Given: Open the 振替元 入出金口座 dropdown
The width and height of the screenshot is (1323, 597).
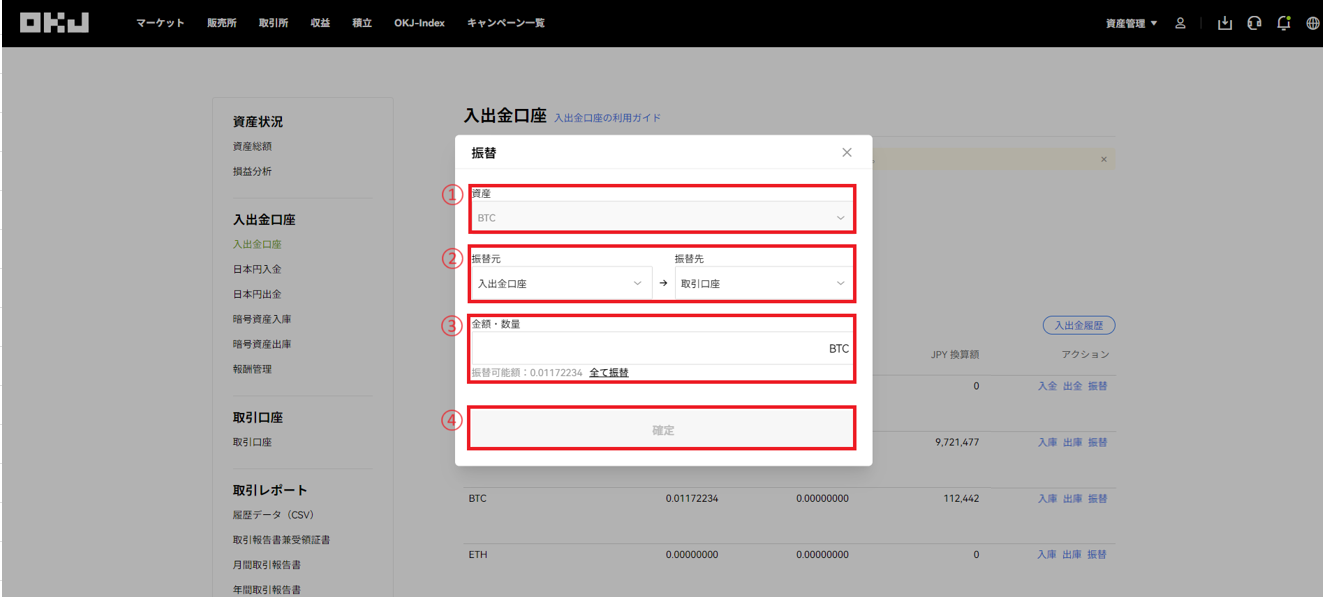Looking at the screenshot, I should click(x=560, y=283).
